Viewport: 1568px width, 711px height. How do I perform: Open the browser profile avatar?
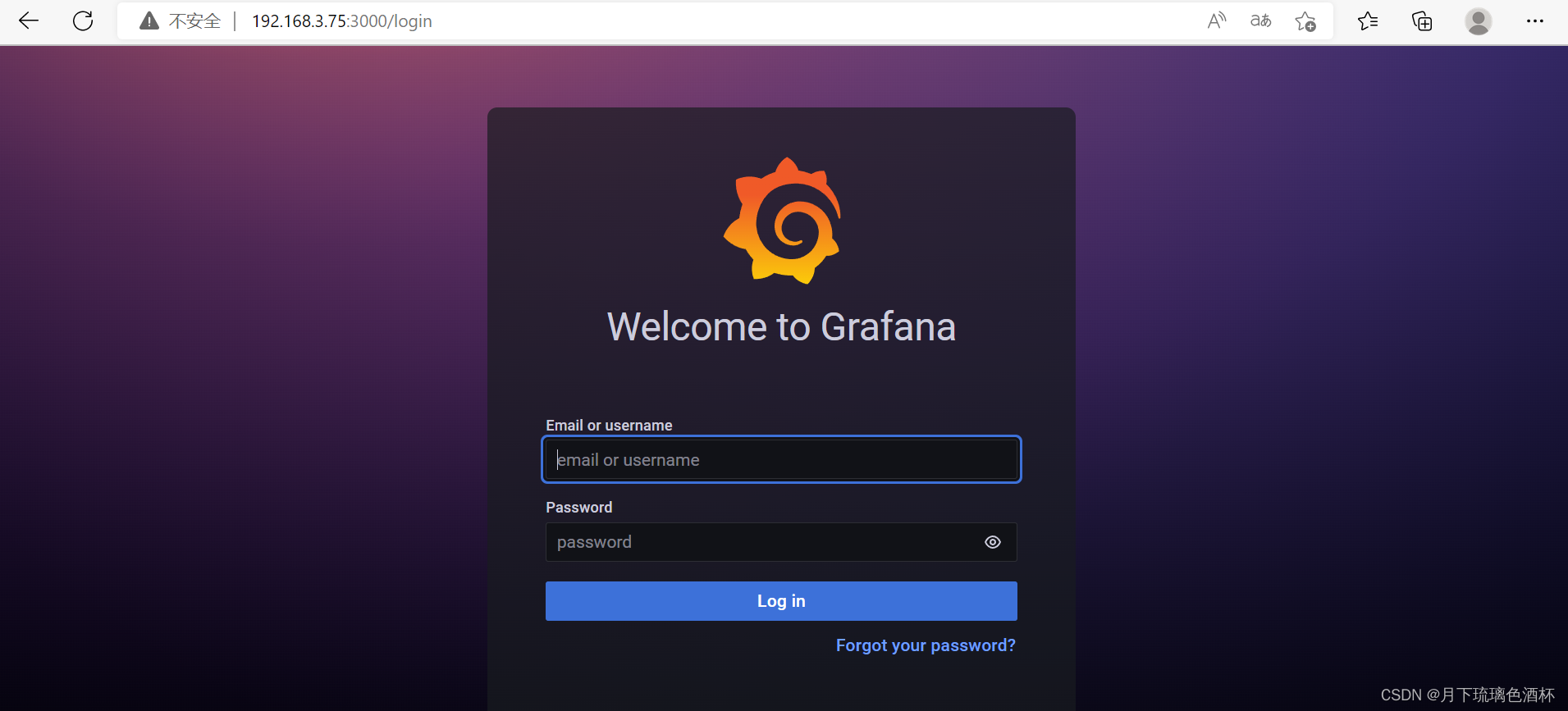1479,21
